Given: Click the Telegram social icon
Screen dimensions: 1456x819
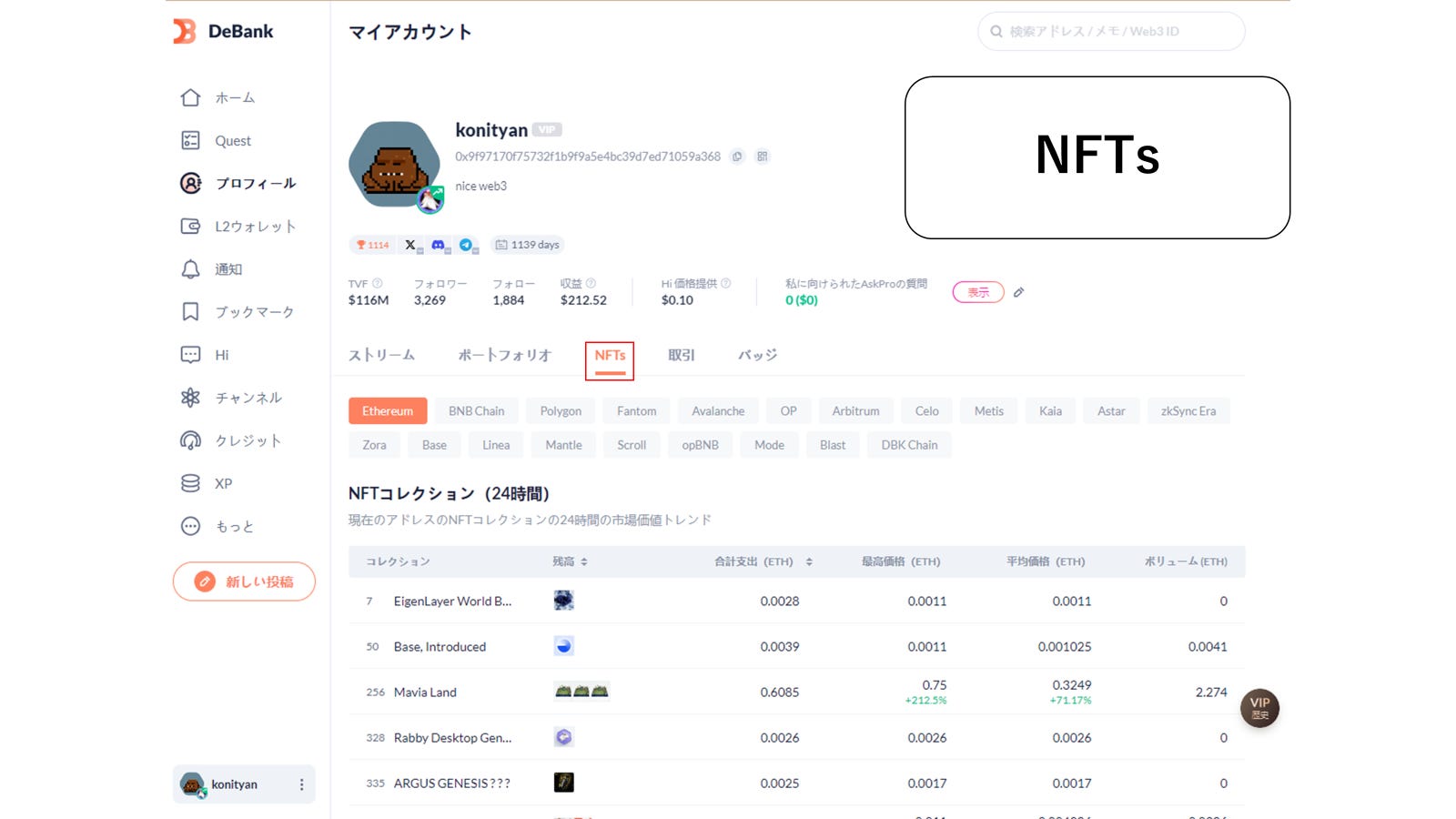Looking at the screenshot, I should (x=466, y=245).
